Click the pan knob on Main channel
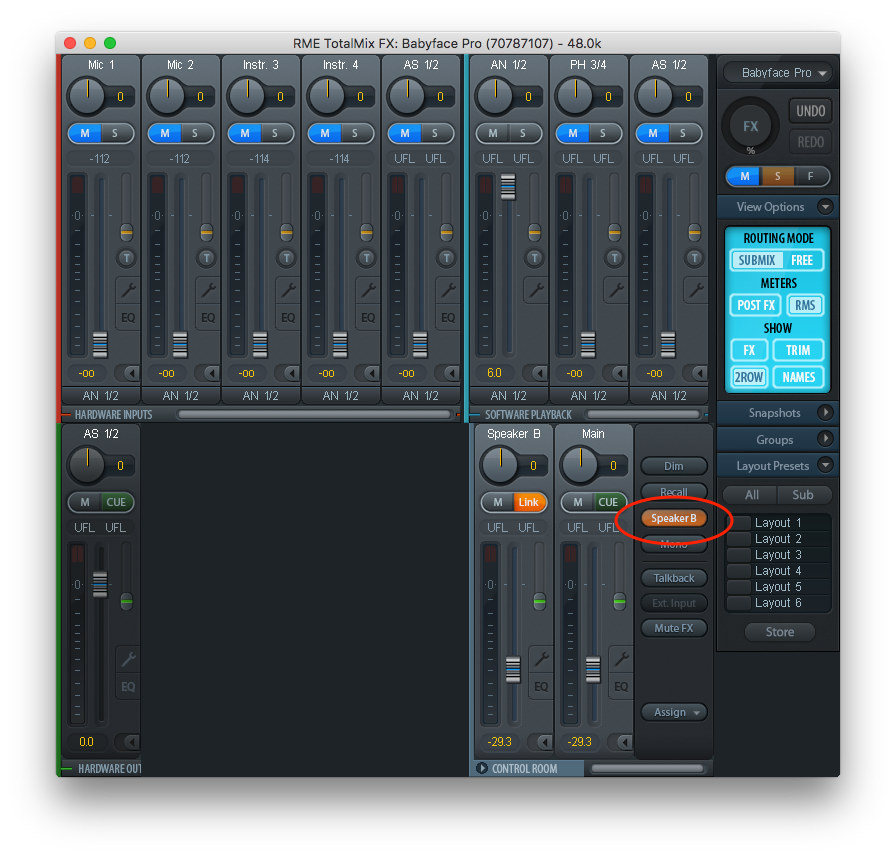Image resolution: width=896 pixels, height=857 pixels. pyautogui.click(x=580, y=464)
